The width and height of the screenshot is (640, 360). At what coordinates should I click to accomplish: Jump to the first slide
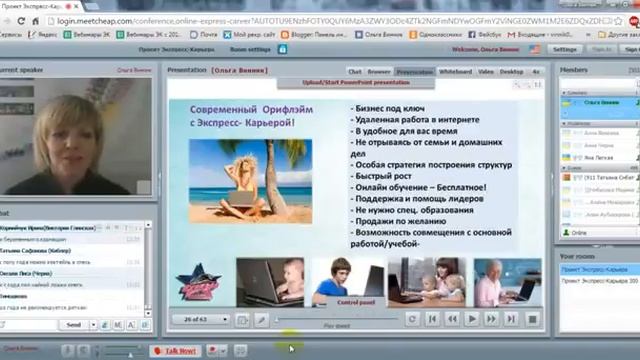[432, 319]
